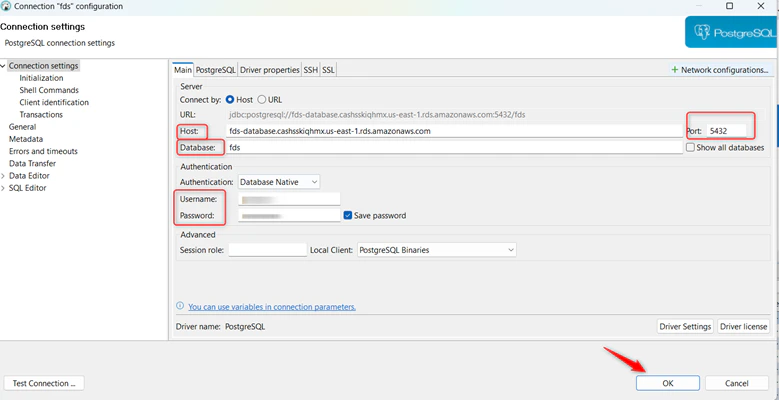Select Transactions in the tree

click(x=41, y=115)
